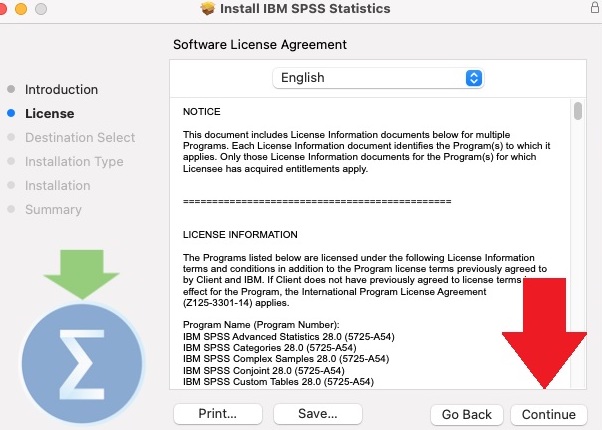Select the Introduction step in the sidebar

point(61,90)
